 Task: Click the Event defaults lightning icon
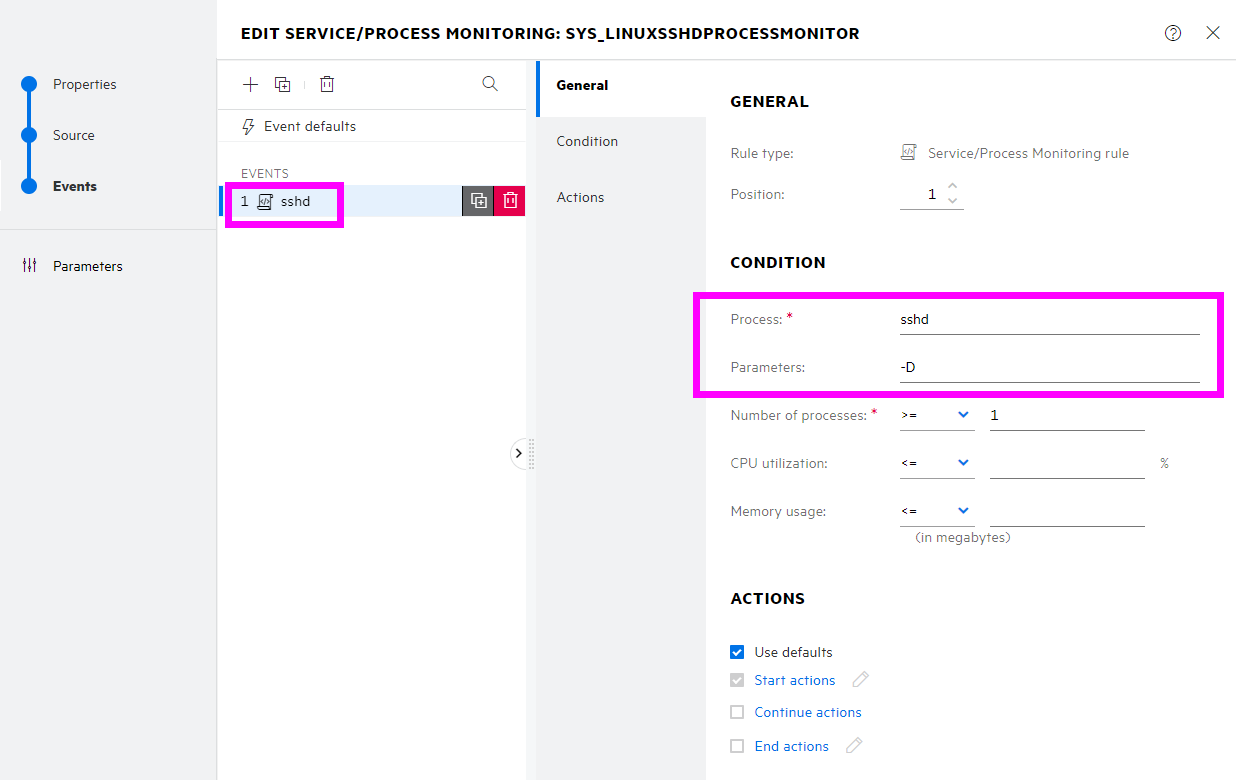click(x=247, y=126)
